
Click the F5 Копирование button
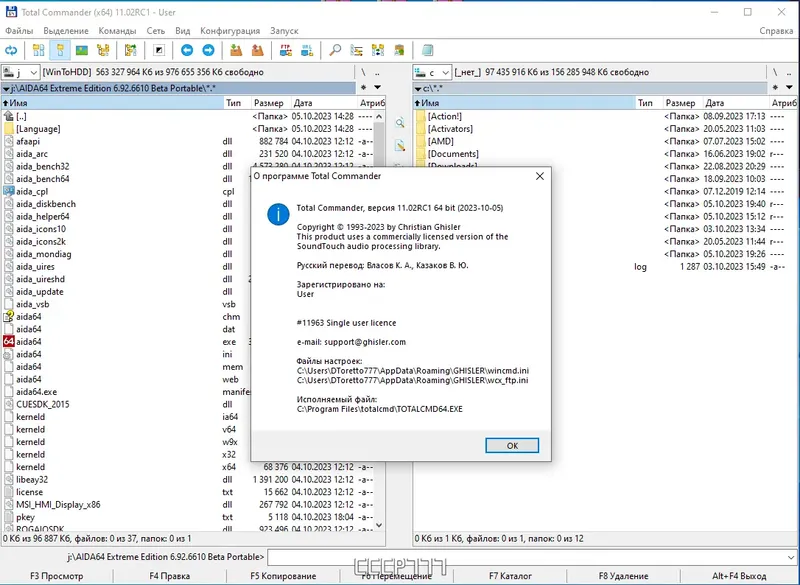[x=283, y=576]
